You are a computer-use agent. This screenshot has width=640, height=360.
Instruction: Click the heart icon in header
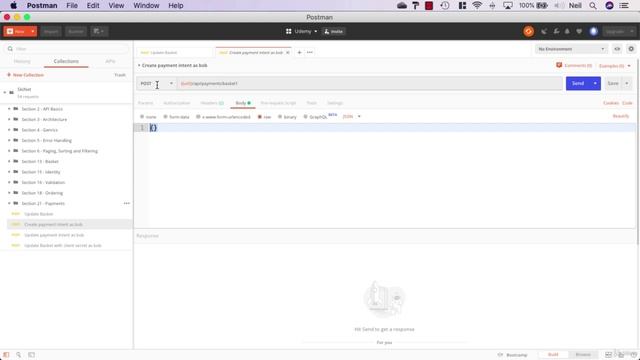point(579,31)
